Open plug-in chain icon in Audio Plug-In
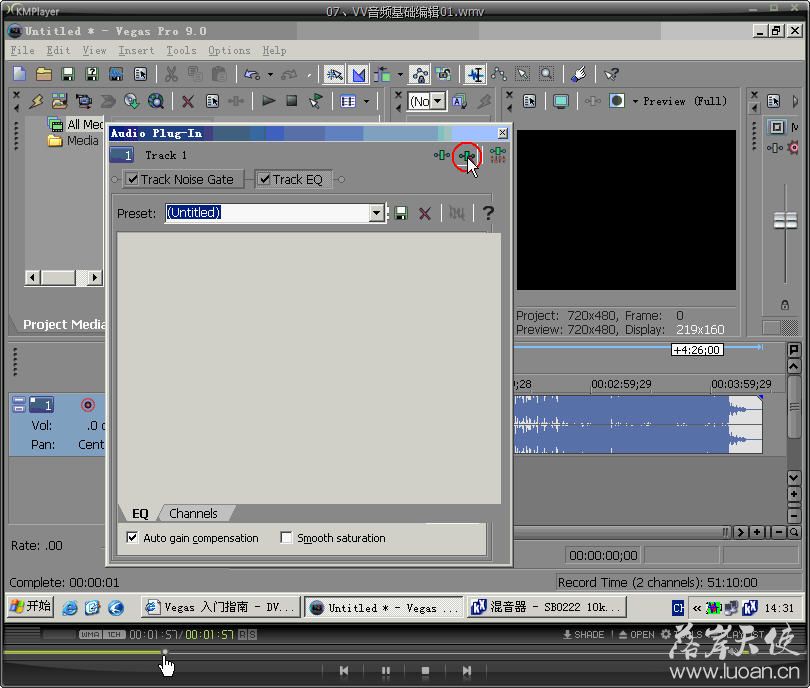The image size is (810, 688). coord(442,154)
